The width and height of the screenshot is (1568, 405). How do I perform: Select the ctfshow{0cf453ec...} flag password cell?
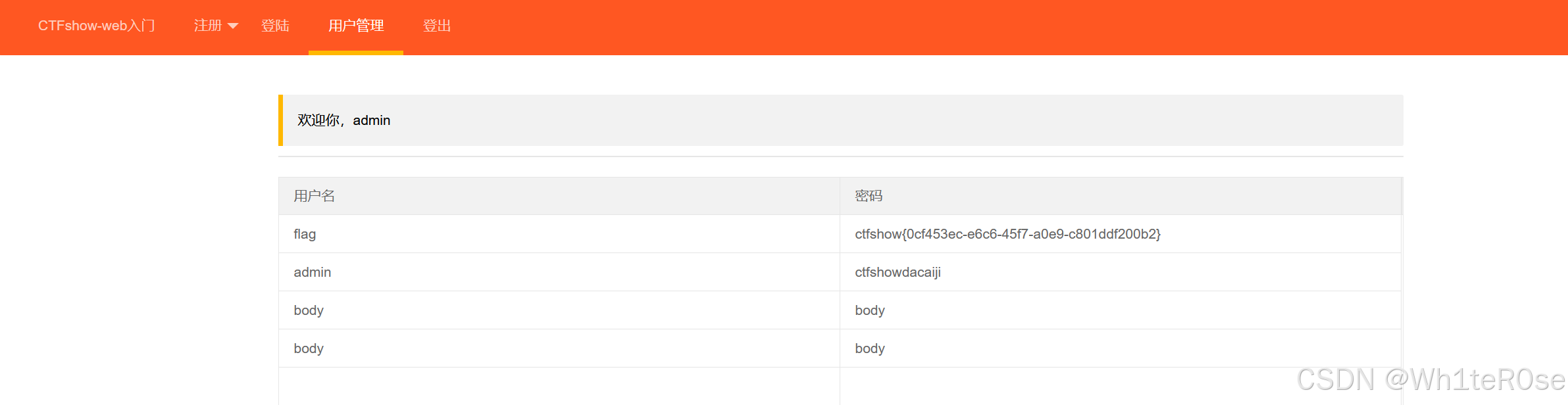[1121, 234]
